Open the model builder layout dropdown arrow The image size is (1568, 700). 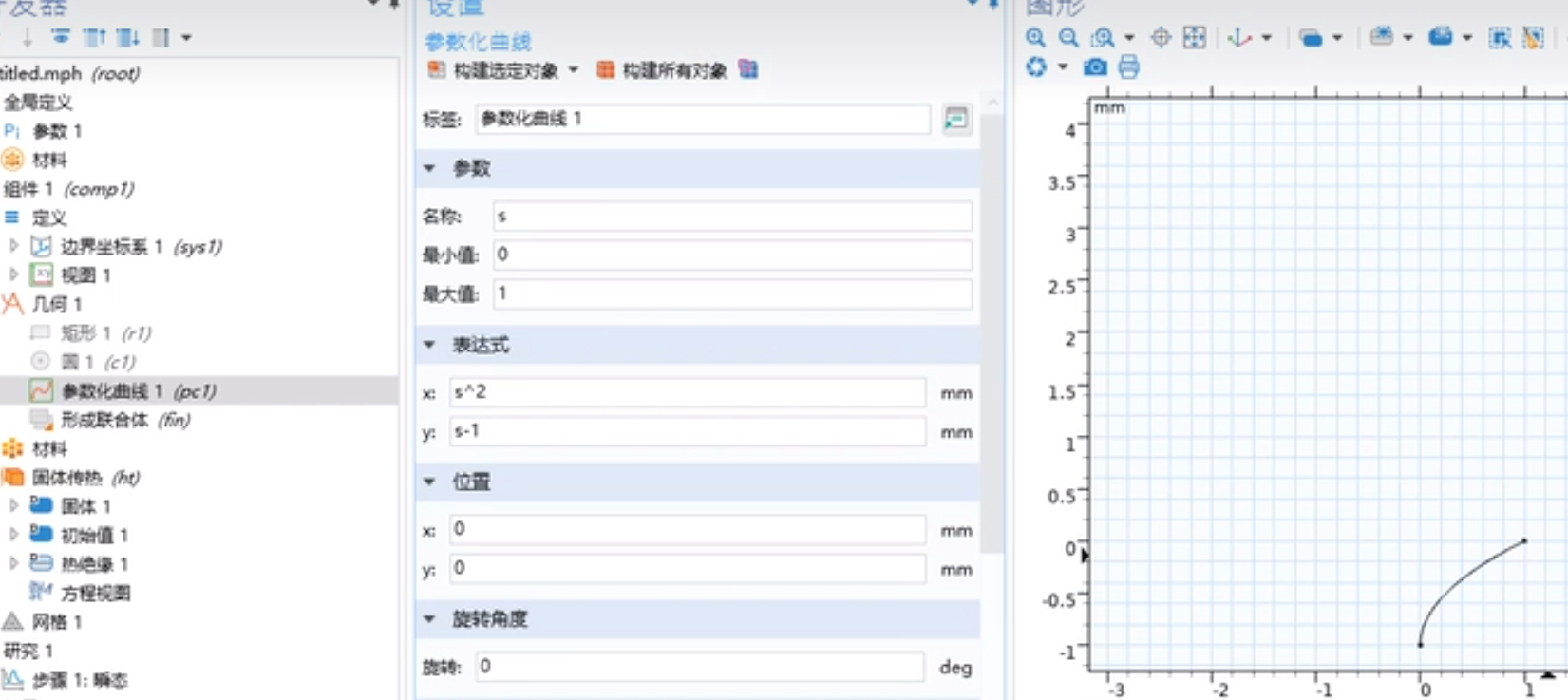click(186, 38)
